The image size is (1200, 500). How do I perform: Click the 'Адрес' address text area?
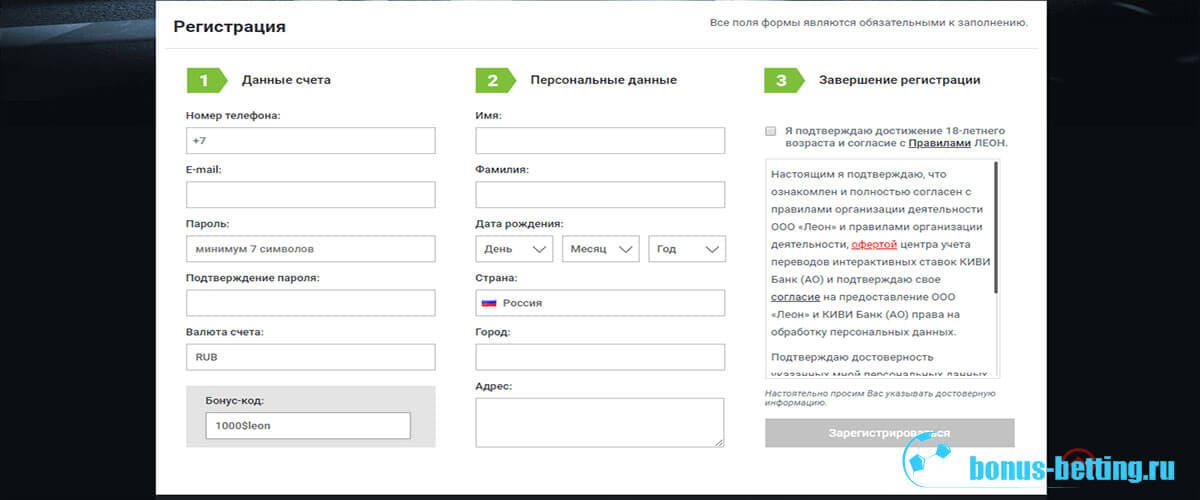pyautogui.click(x=600, y=422)
